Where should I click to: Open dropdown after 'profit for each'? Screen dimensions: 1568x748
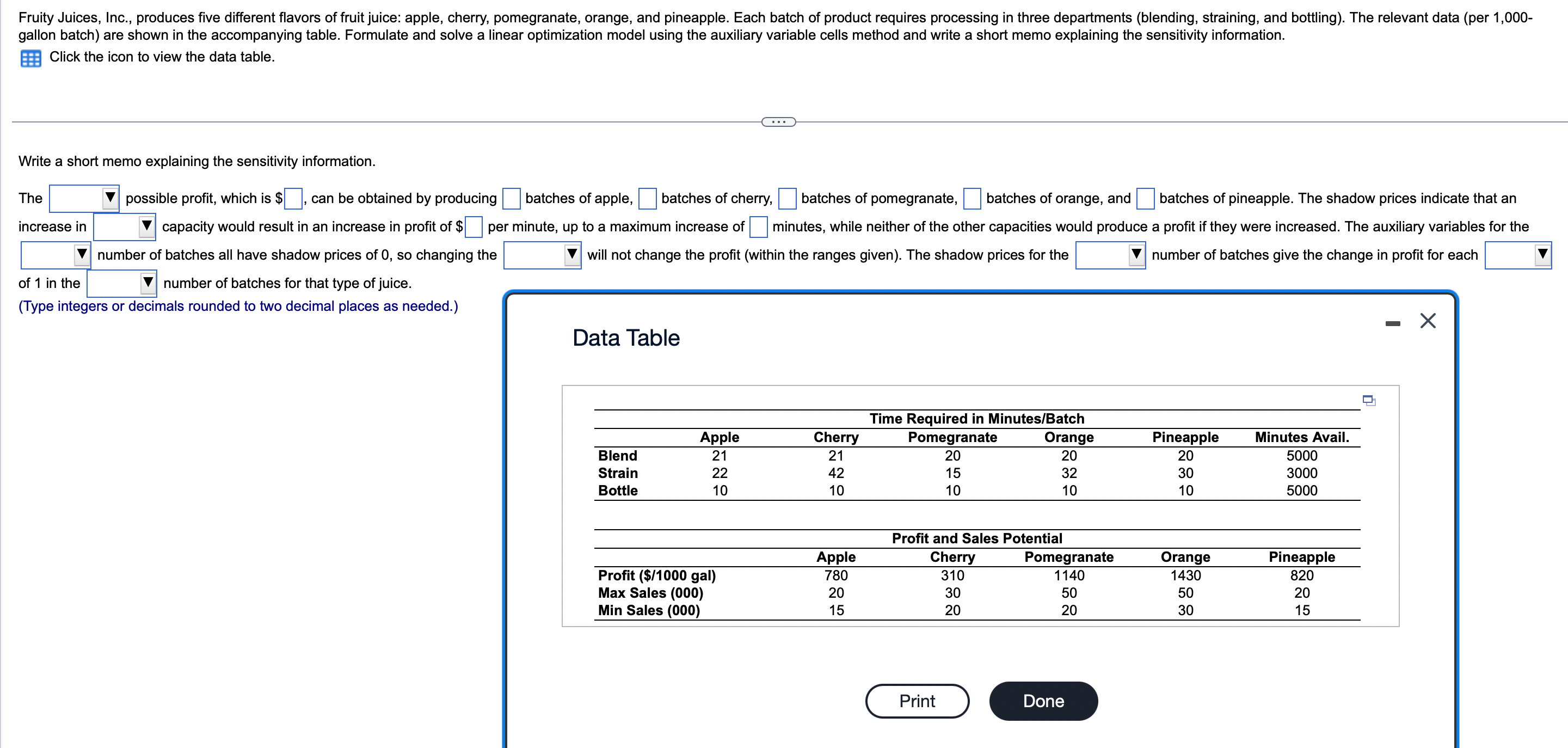(x=1517, y=255)
